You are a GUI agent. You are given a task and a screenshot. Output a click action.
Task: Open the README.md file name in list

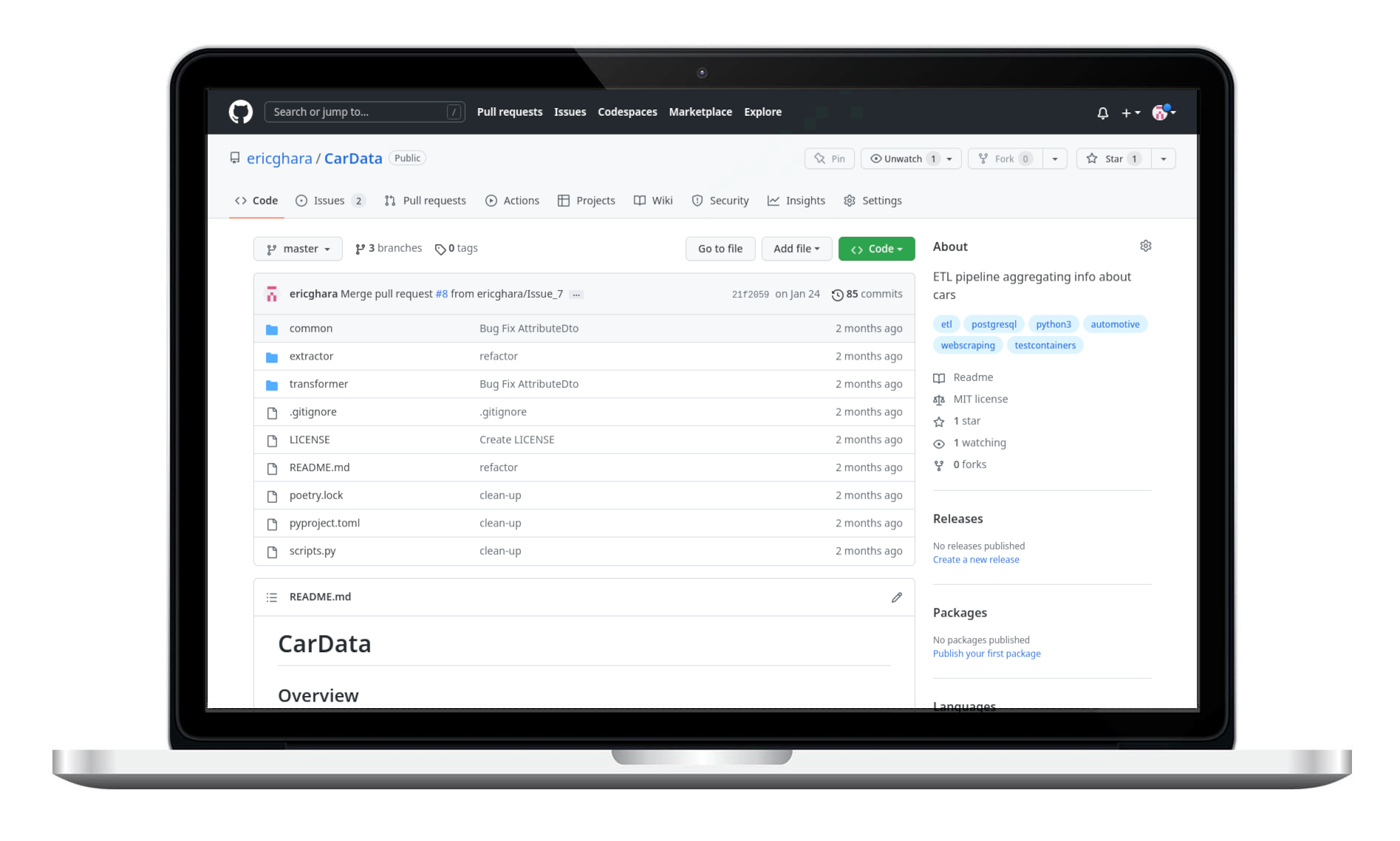point(319,467)
